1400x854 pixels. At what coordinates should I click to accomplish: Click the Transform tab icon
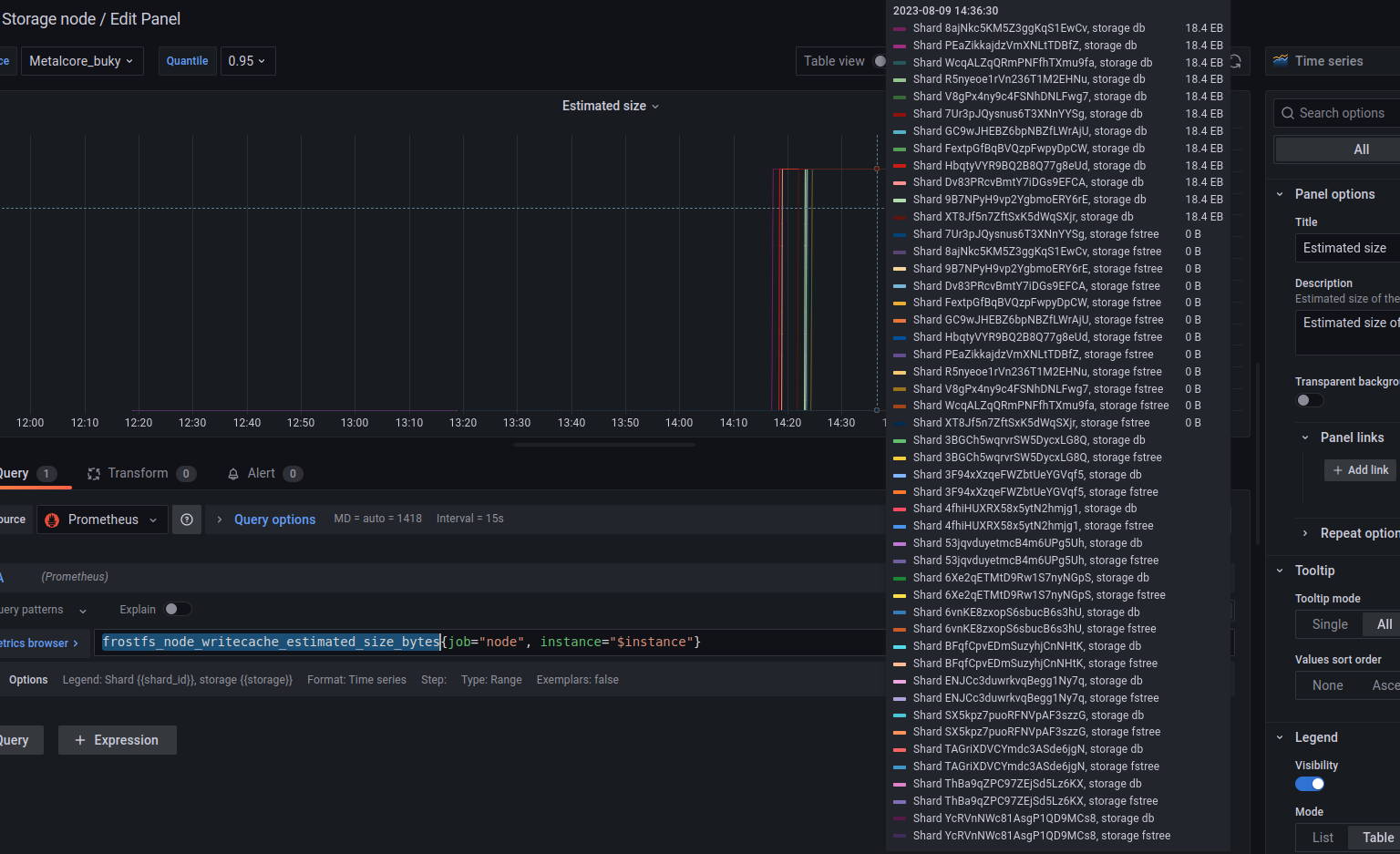93,474
